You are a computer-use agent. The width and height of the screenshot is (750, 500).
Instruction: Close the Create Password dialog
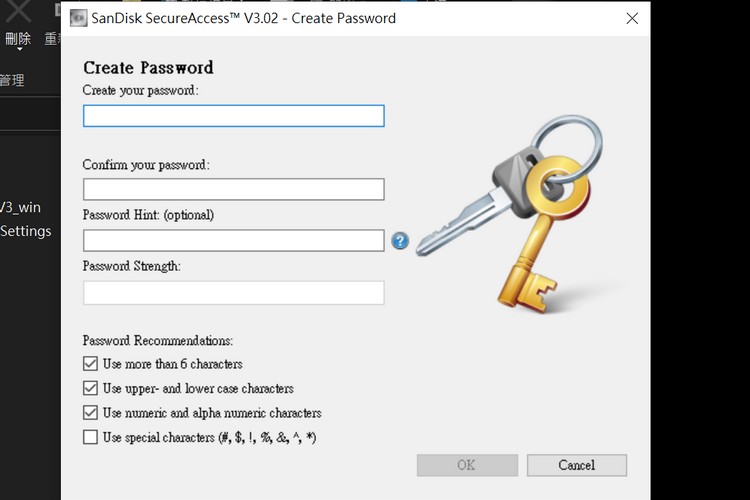[x=632, y=18]
